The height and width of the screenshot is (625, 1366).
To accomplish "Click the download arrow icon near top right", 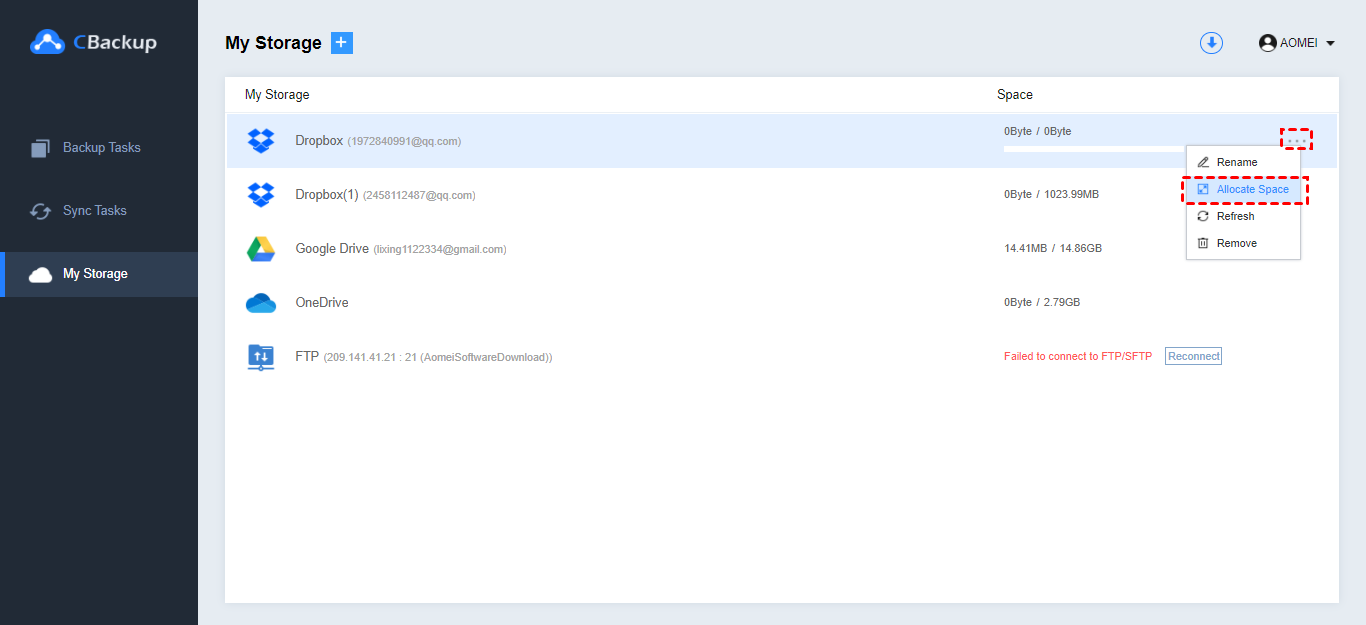I will point(1211,43).
